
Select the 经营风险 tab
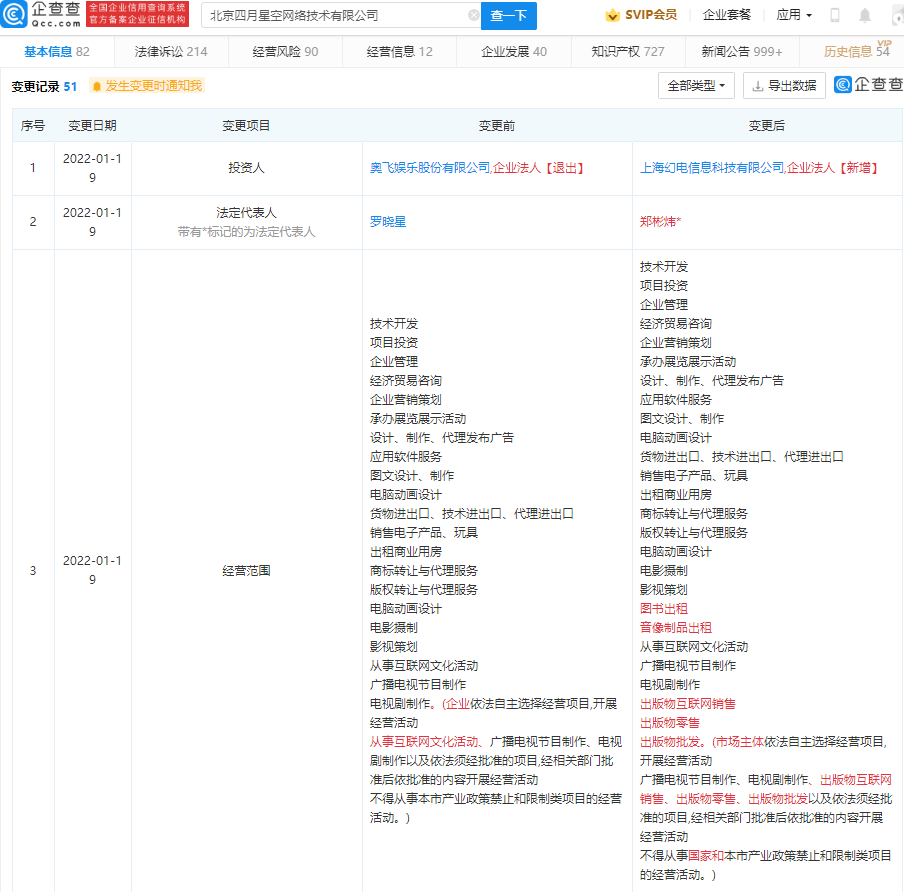[275, 51]
